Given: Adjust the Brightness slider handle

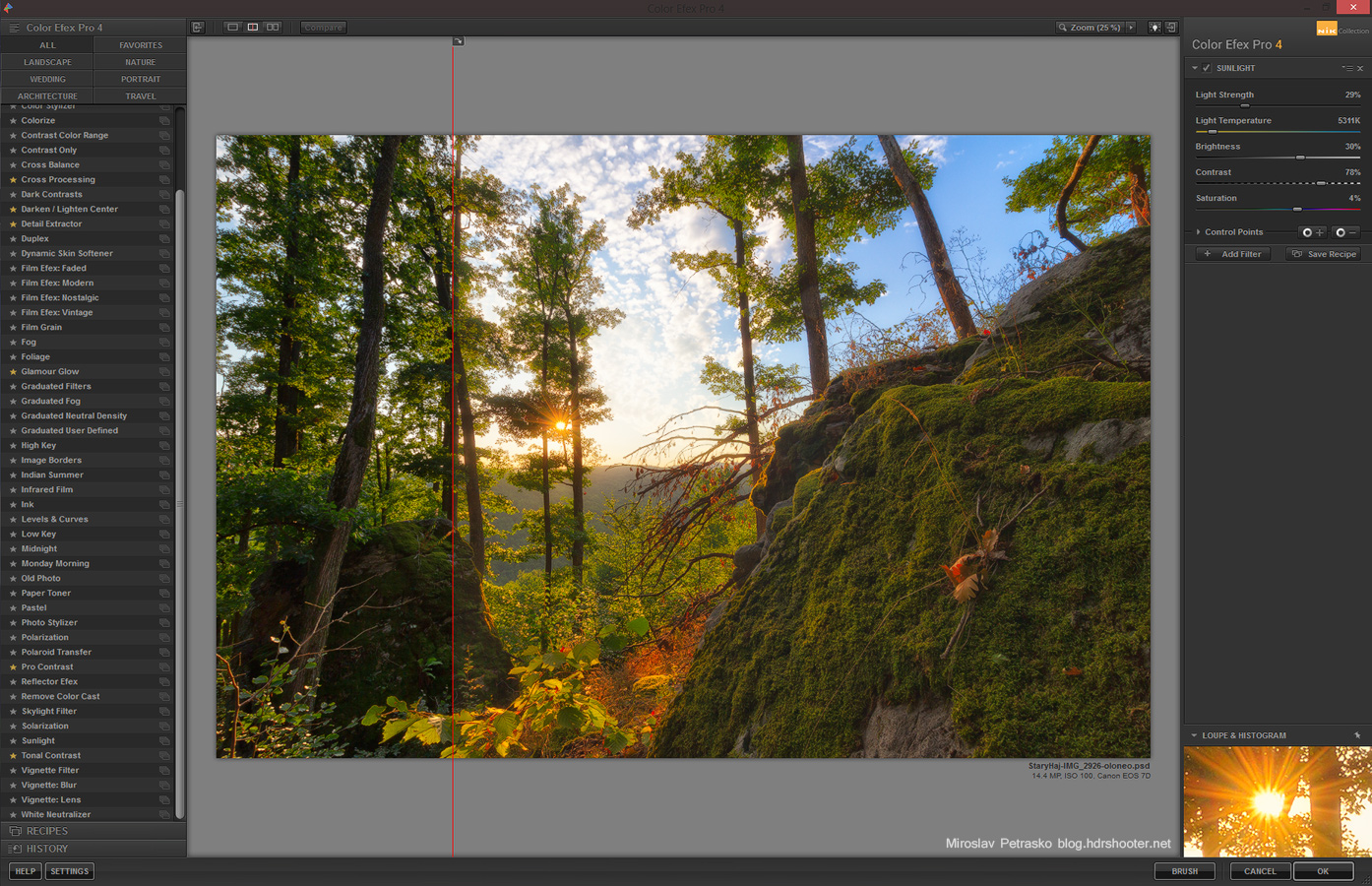Looking at the screenshot, I should (x=1300, y=158).
